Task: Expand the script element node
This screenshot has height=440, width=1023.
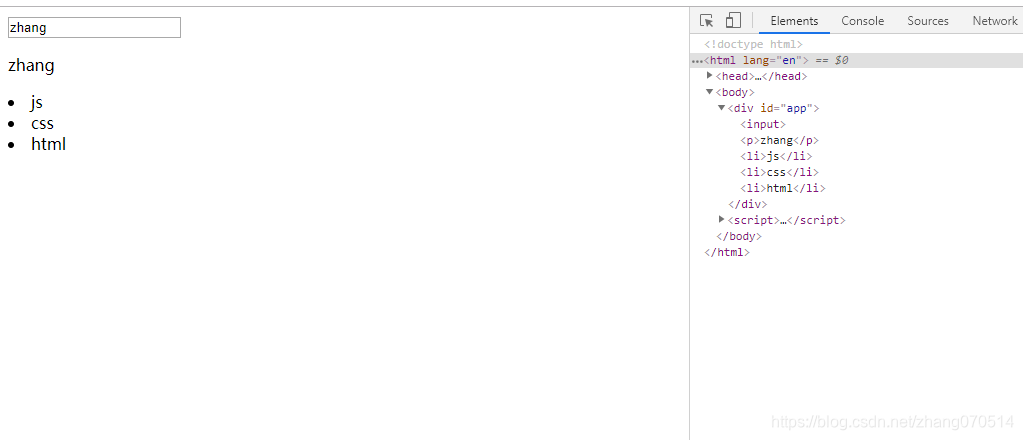Action: (x=722, y=219)
